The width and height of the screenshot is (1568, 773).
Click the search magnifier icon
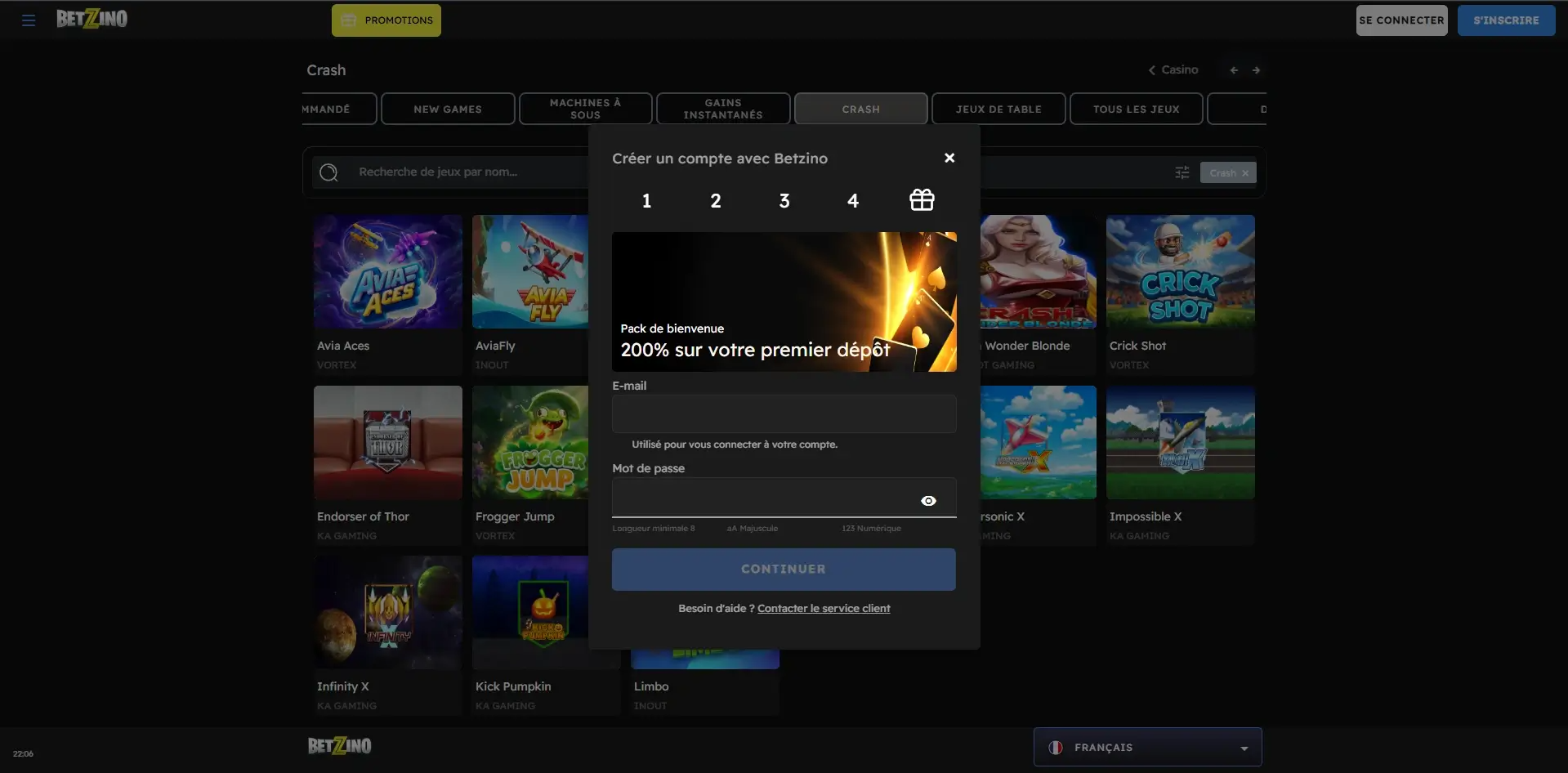click(x=328, y=172)
